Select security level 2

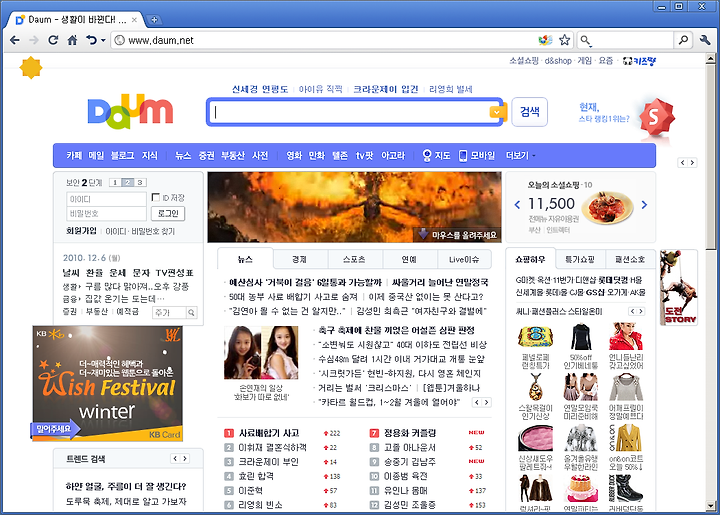pyautogui.click(x=128, y=183)
